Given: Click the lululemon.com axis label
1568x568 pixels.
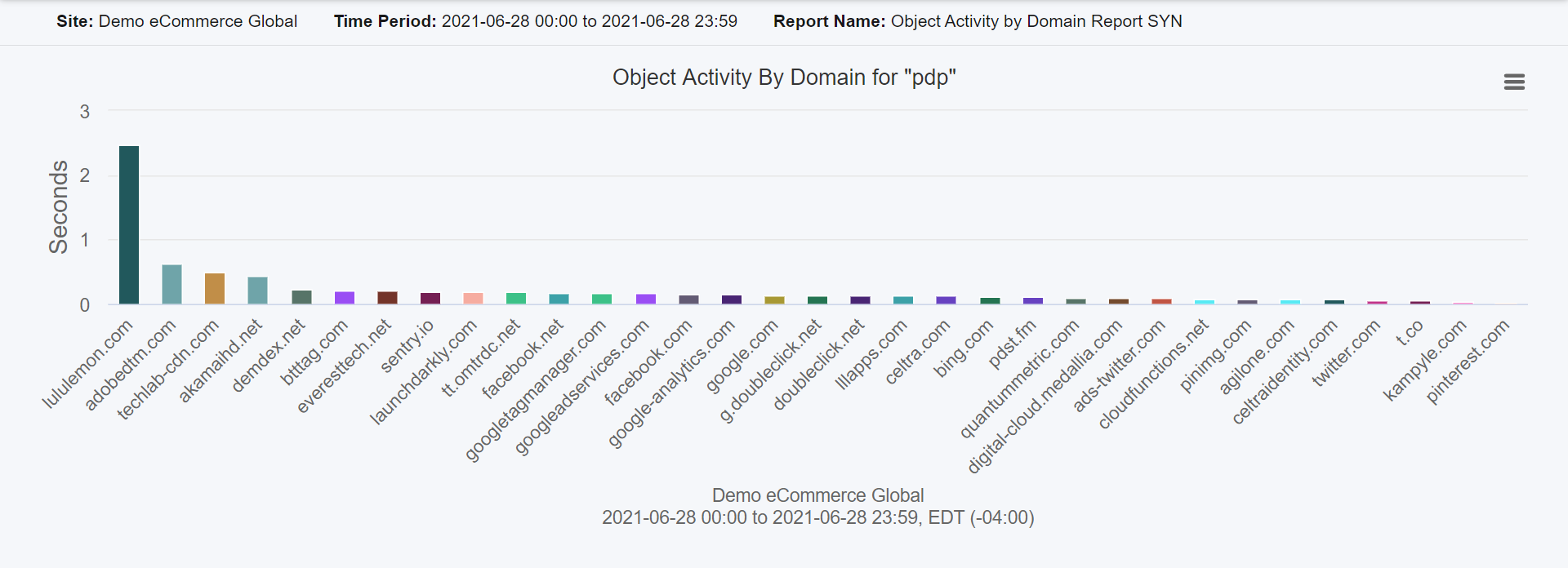Looking at the screenshot, I should coord(87,364).
